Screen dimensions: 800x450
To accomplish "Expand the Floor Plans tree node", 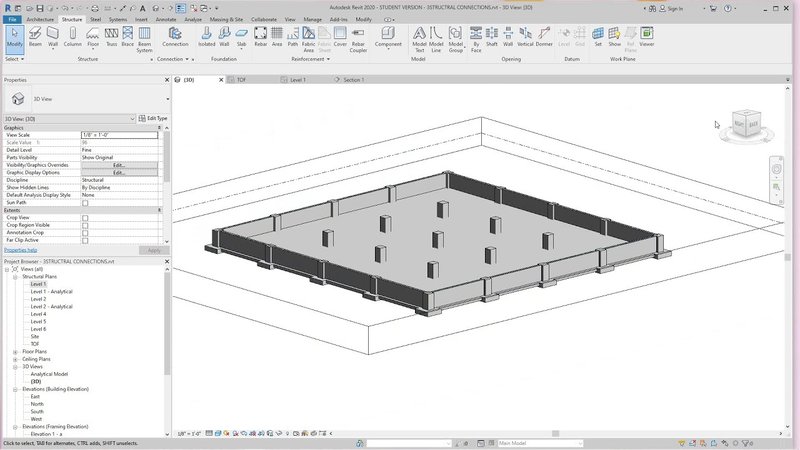I will (x=15, y=352).
